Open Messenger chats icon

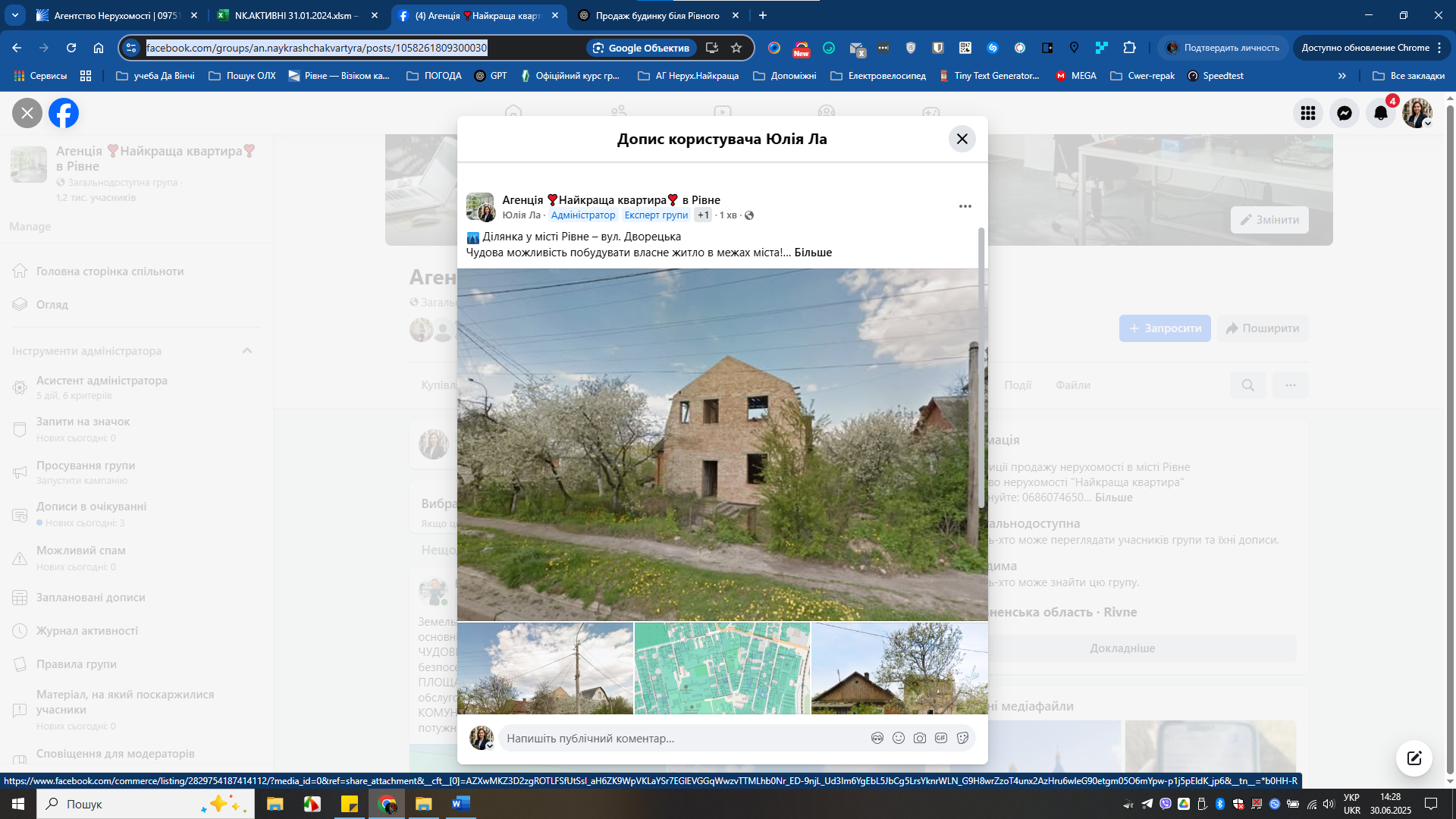tap(1344, 114)
